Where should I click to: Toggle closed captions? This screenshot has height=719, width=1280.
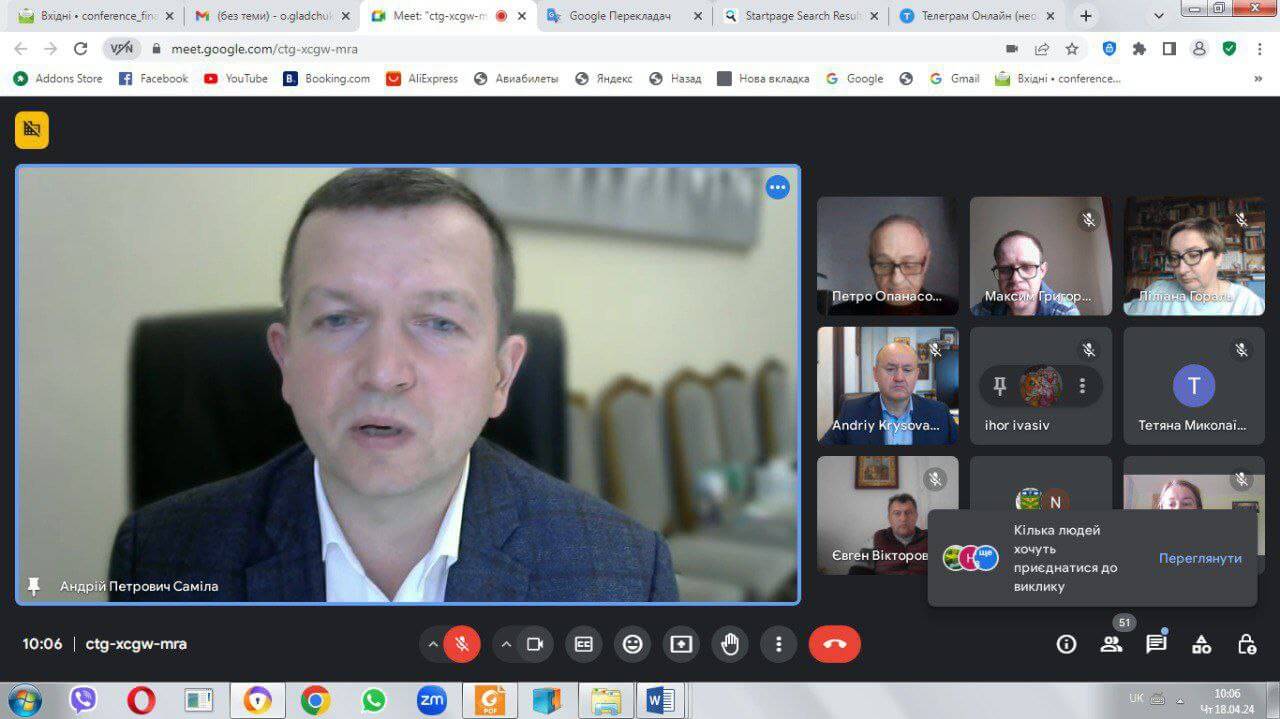point(583,644)
